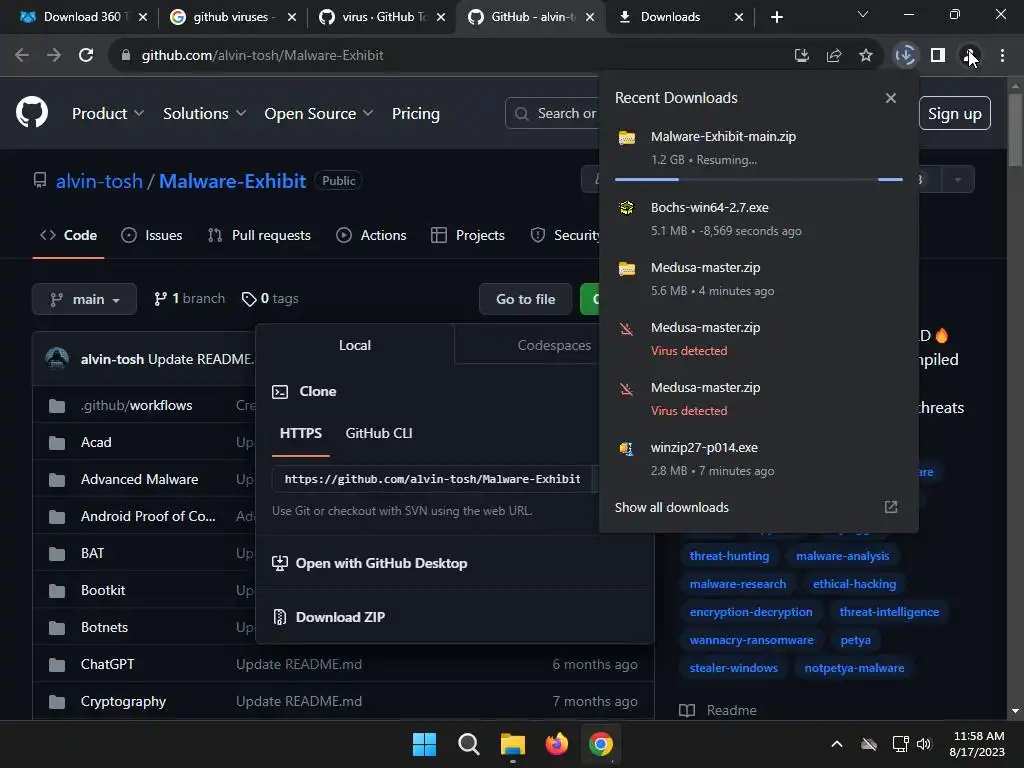Show hidden system tray icons

click(x=837, y=744)
